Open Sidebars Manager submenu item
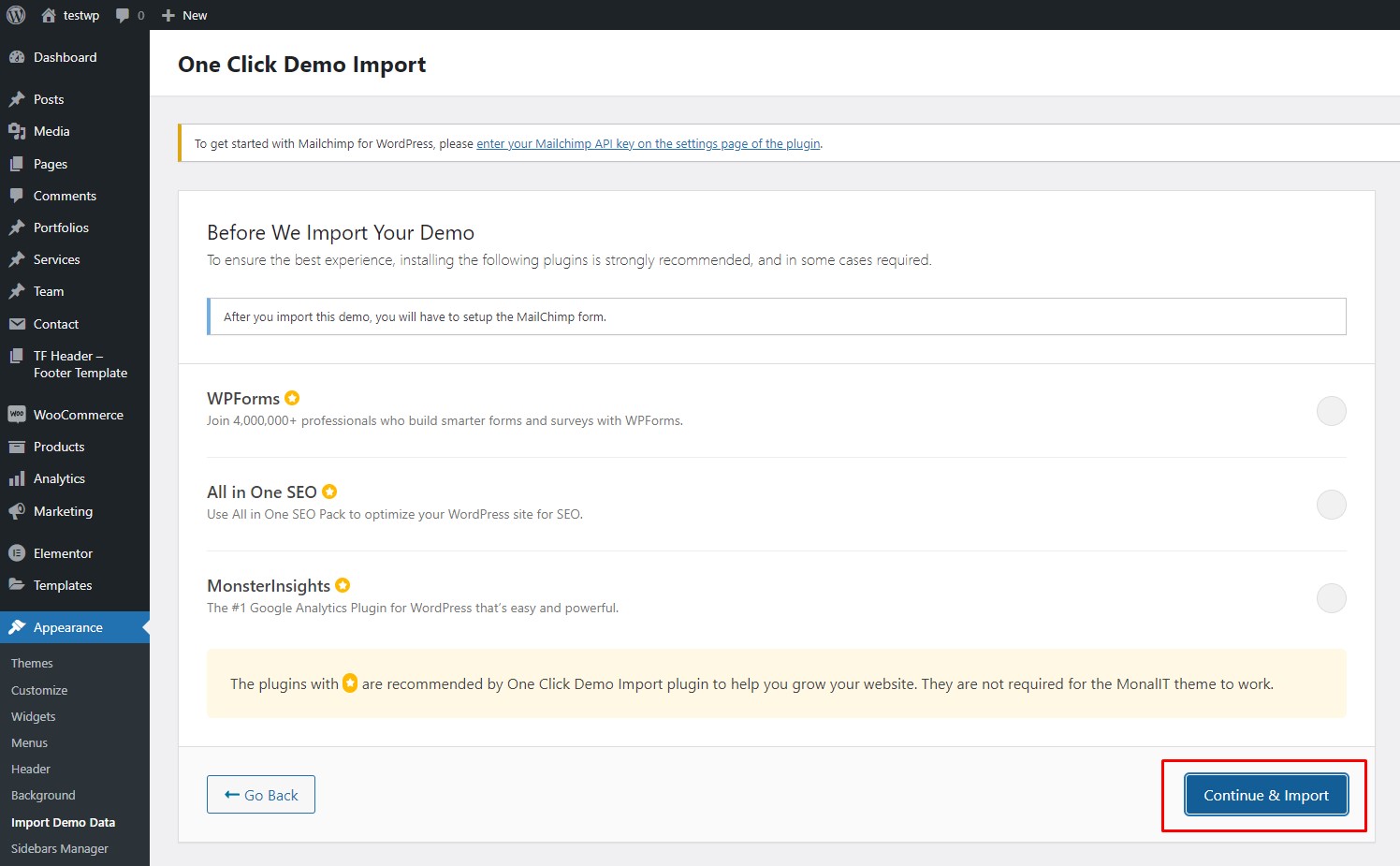This screenshot has width=1400, height=866. [x=60, y=848]
